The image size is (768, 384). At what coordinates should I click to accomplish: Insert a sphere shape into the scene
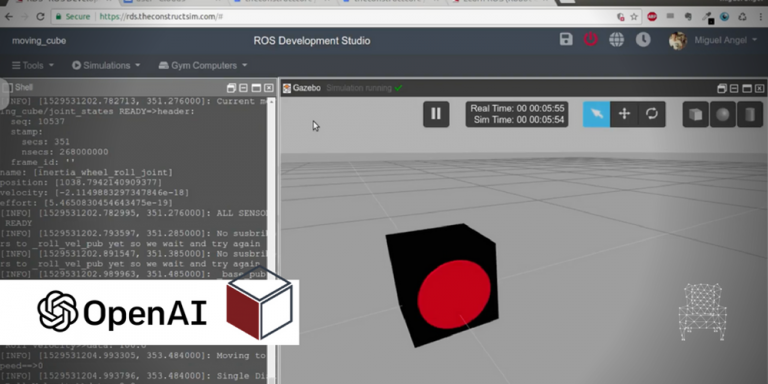coord(722,114)
